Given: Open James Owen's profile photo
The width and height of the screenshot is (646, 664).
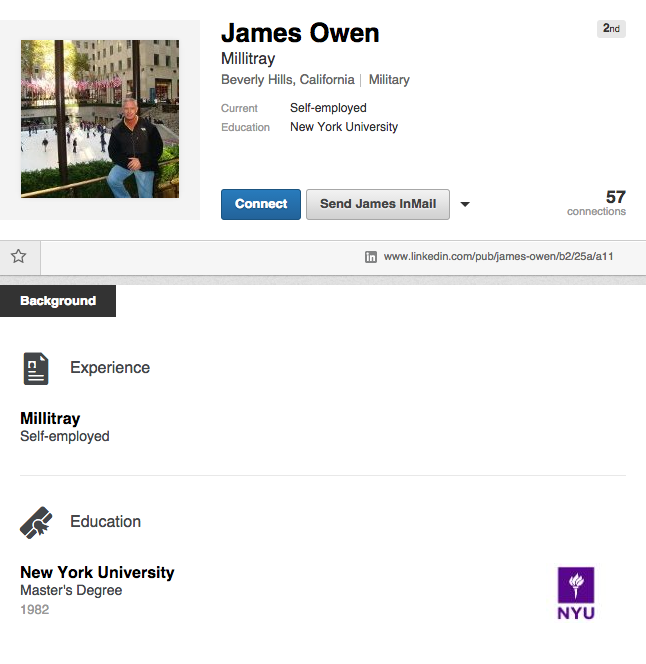Looking at the screenshot, I should (x=100, y=119).
